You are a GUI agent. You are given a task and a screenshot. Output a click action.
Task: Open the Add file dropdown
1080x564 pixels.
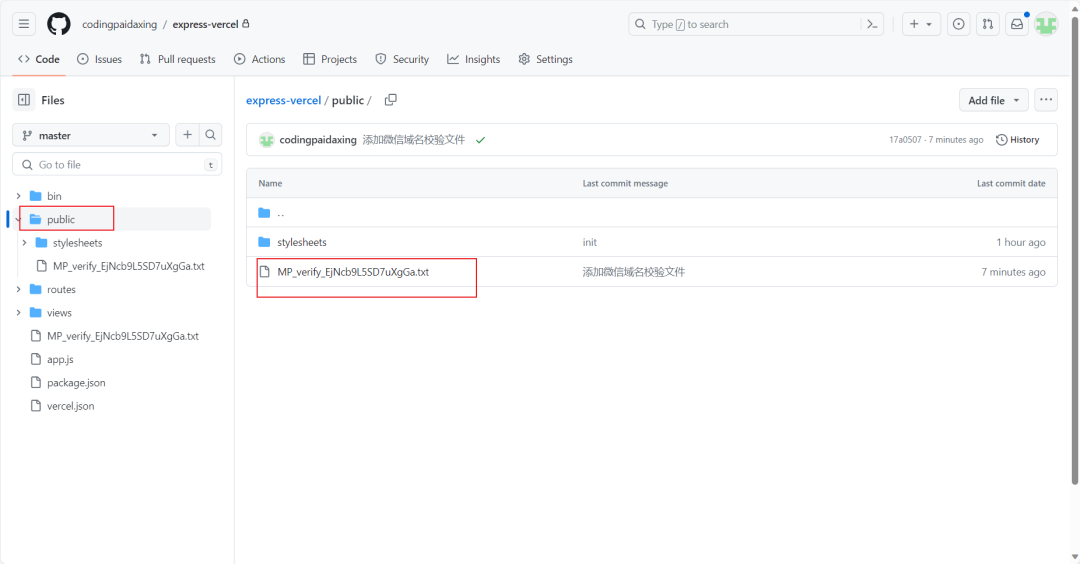[x=993, y=100]
